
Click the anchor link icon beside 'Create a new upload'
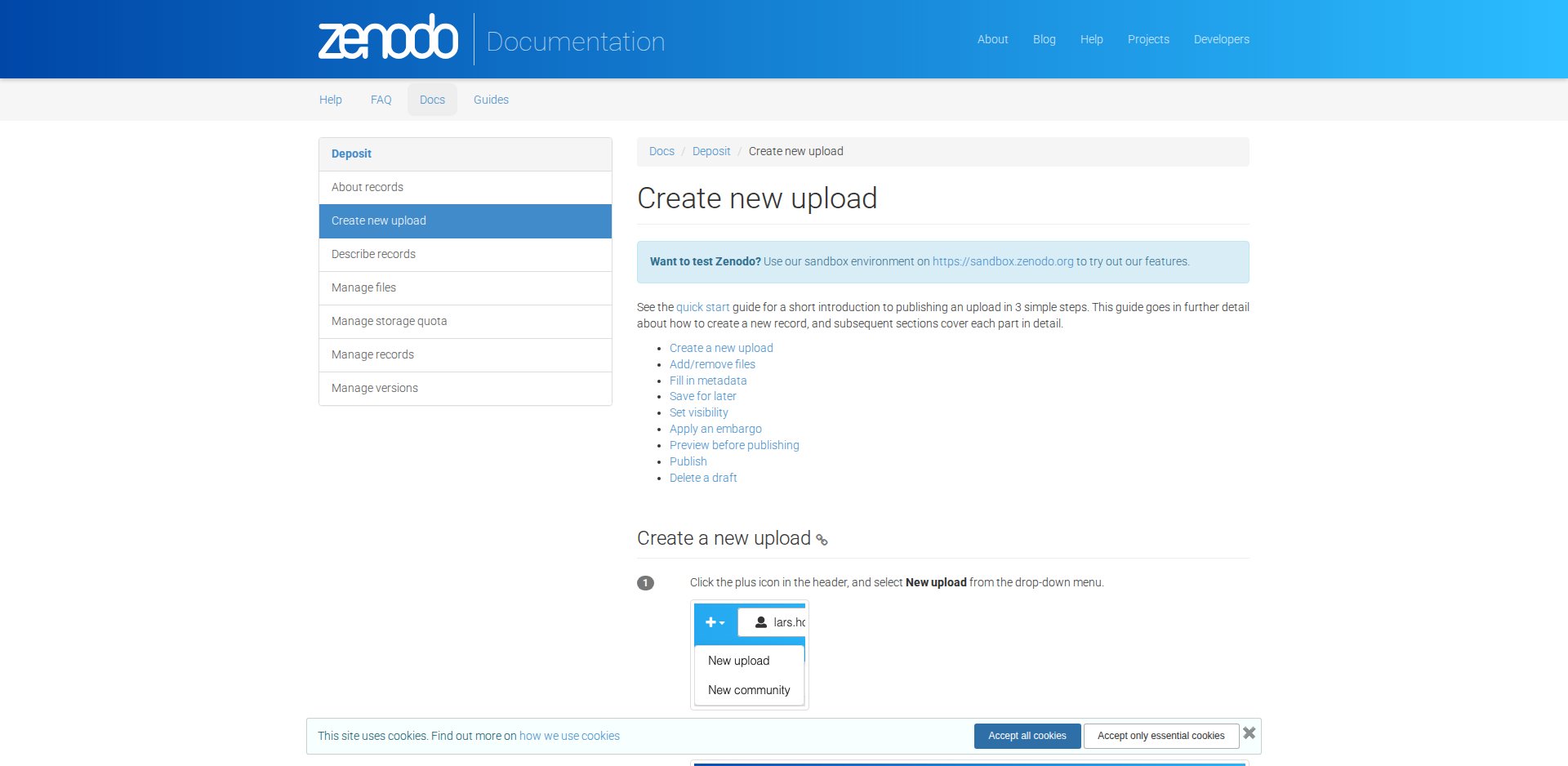click(822, 540)
